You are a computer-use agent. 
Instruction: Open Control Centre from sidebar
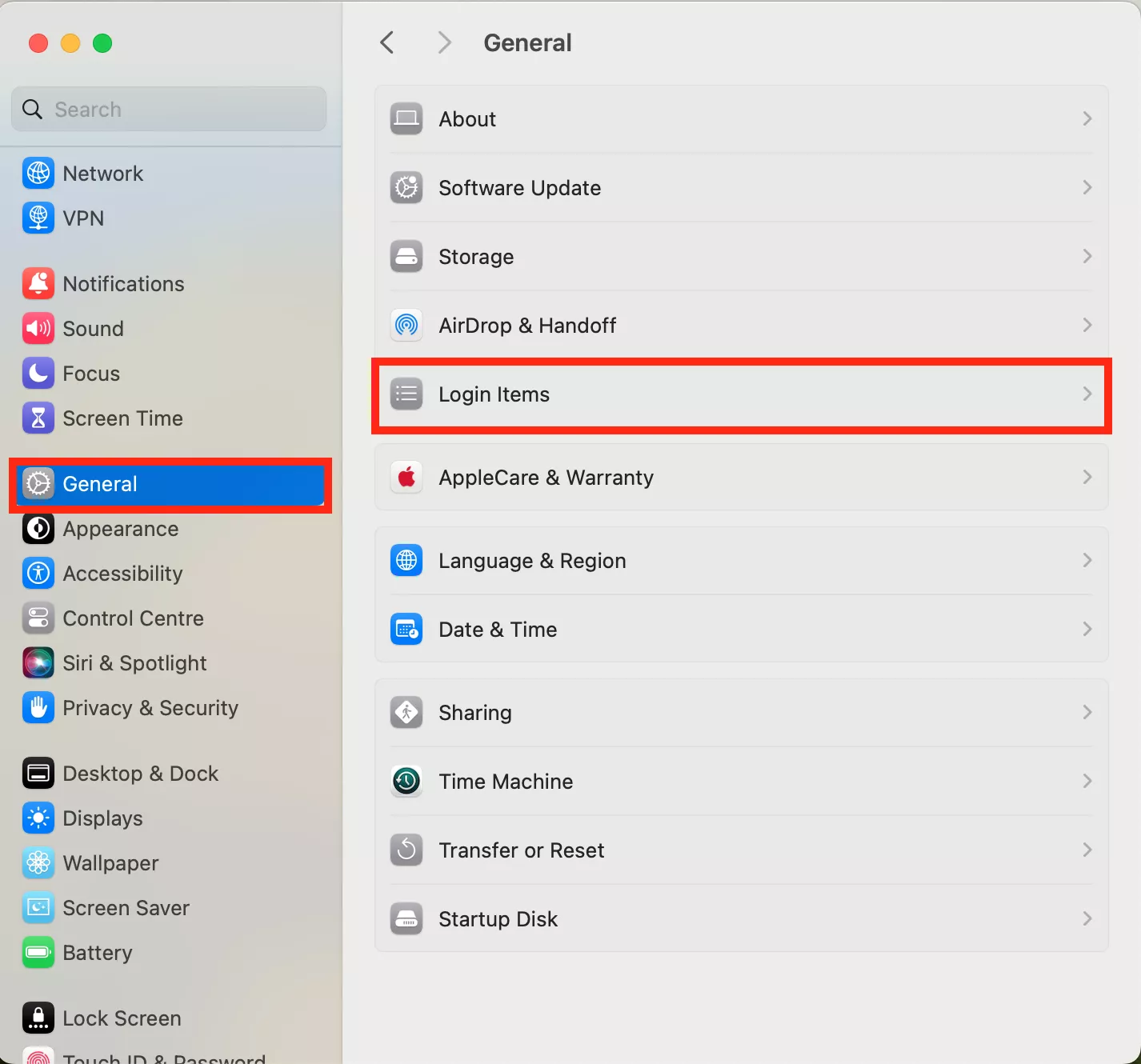point(133,618)
